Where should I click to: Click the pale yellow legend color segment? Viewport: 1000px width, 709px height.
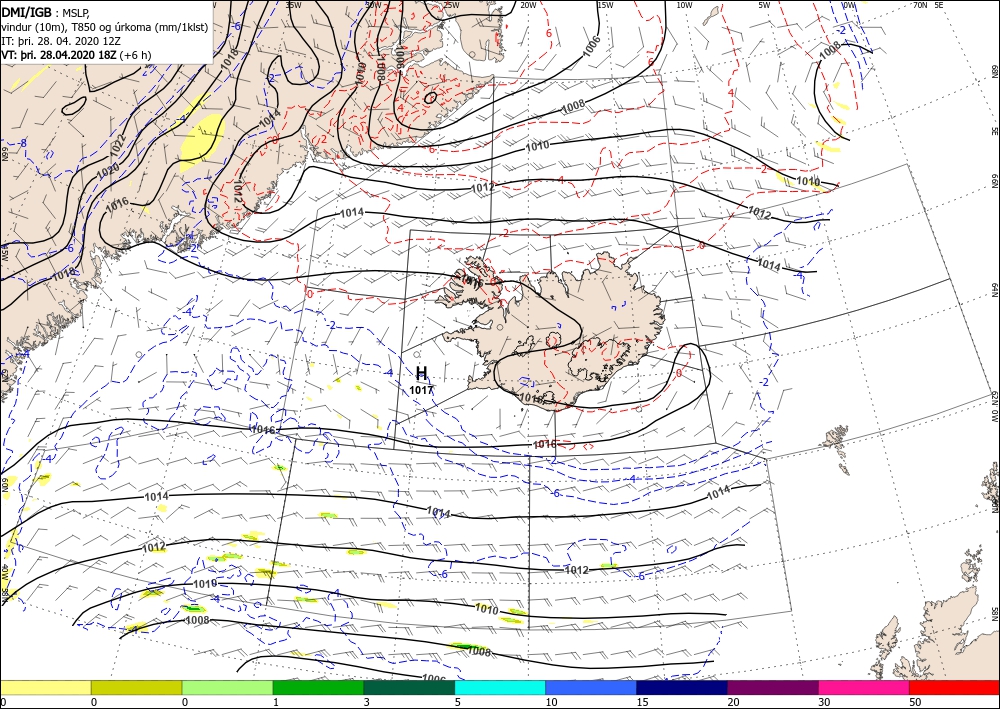click(x=45, y=687)
